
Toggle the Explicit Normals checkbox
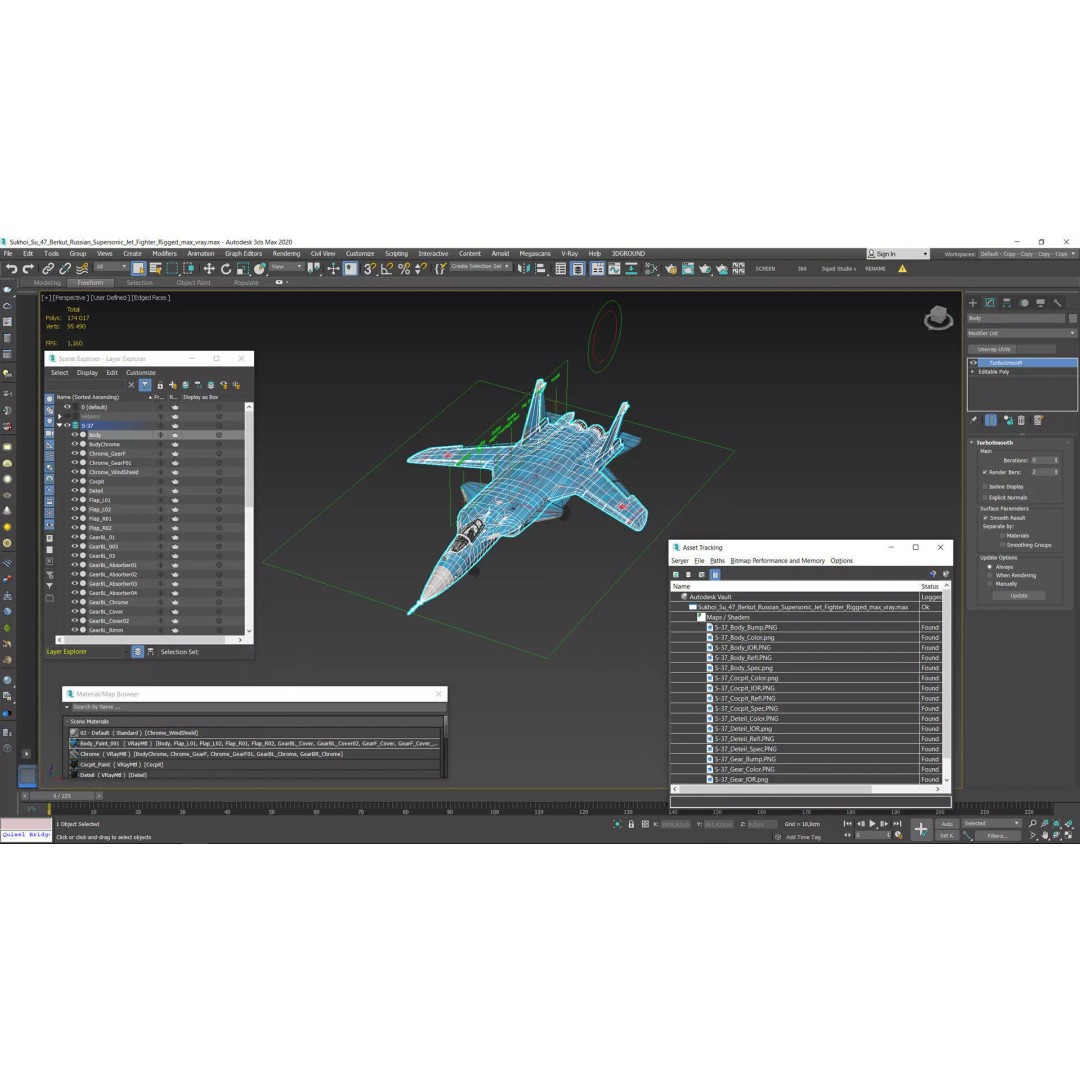(985, 497)
